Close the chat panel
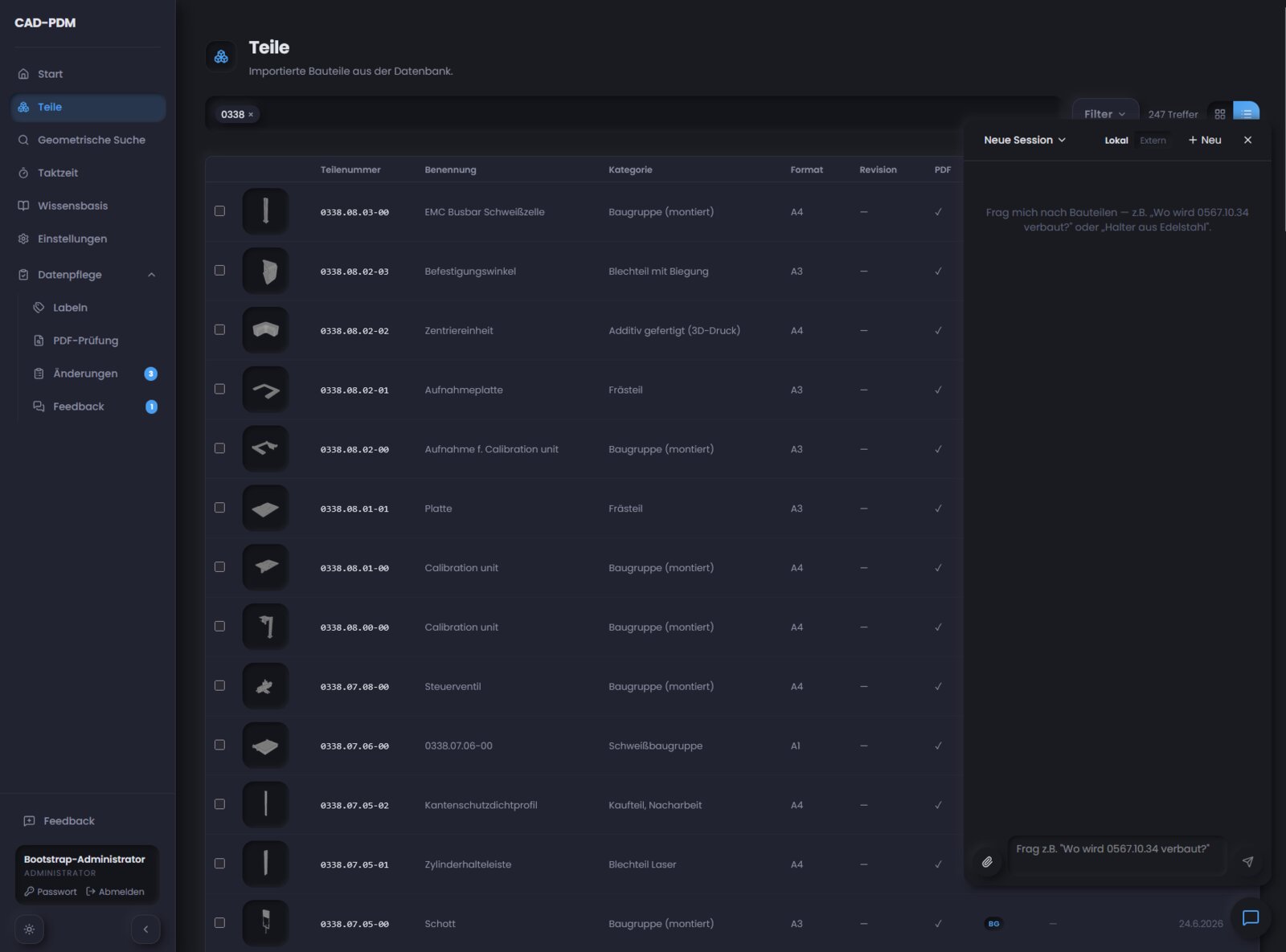Image resolution: width=1286 pixels, height=952 pixels. [x=1248, y=140]
